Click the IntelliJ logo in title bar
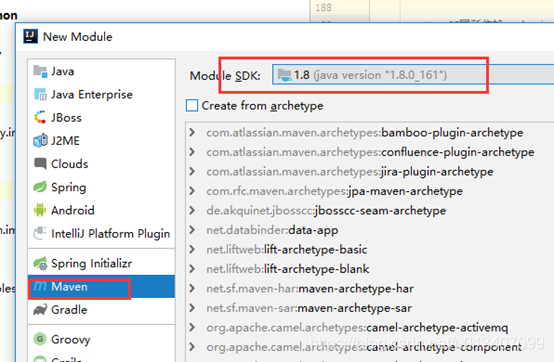 30,36
